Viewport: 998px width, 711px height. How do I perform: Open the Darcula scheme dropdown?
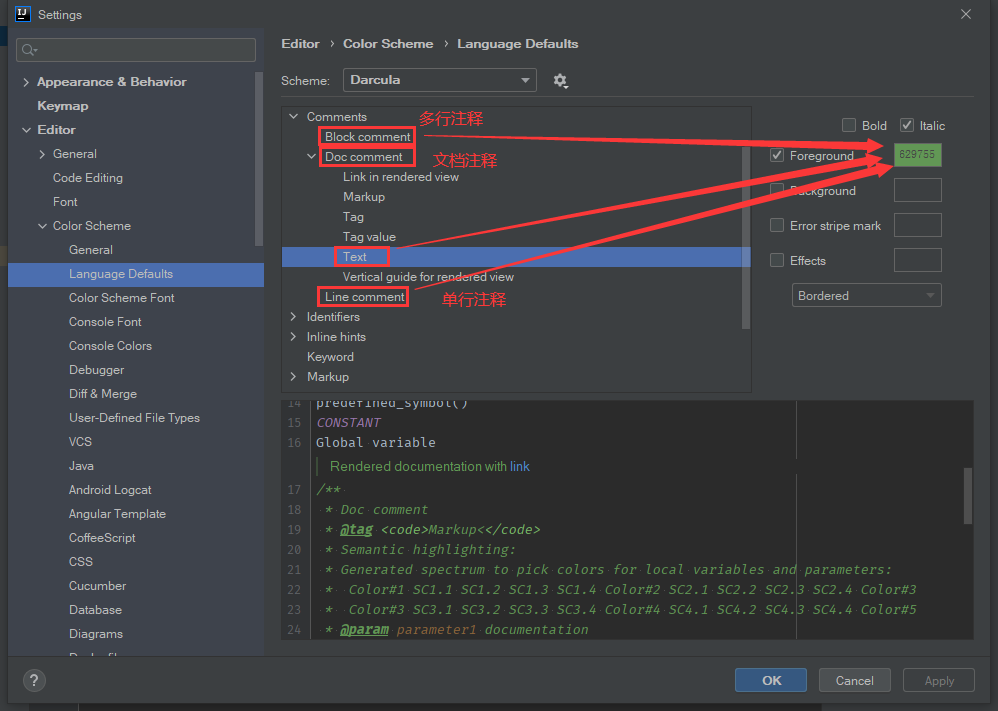point(439,80)
